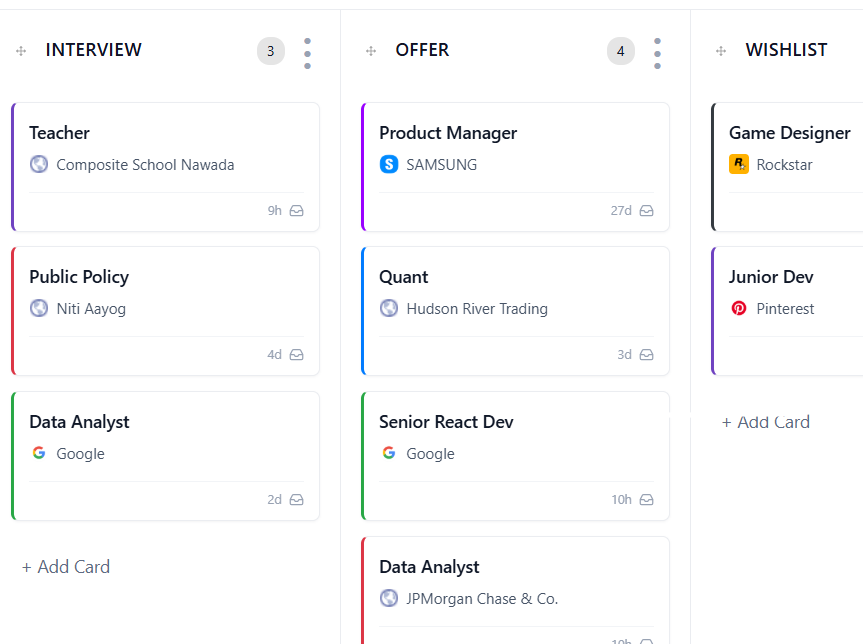
Task: Click the Pinterest logo on Junior Dev card
Action: tap(739, 309)
